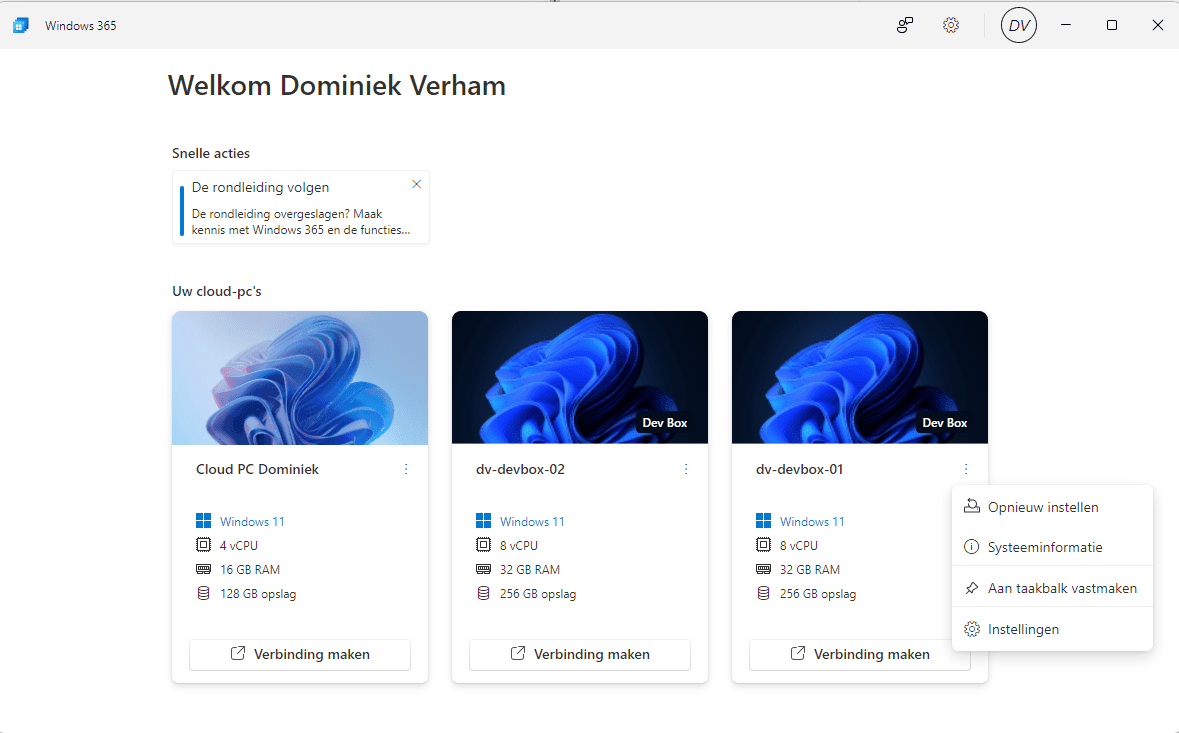Select 'Opnieuw instellen' from the context menu

pyautogui.click(x=1043, y=507)
